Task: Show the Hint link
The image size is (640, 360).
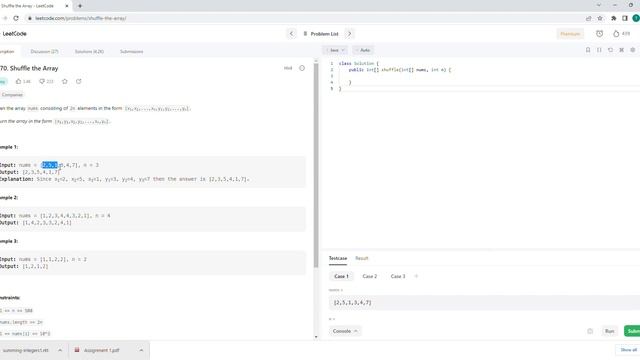Action: pyautogui.click(x=288, y=68)
